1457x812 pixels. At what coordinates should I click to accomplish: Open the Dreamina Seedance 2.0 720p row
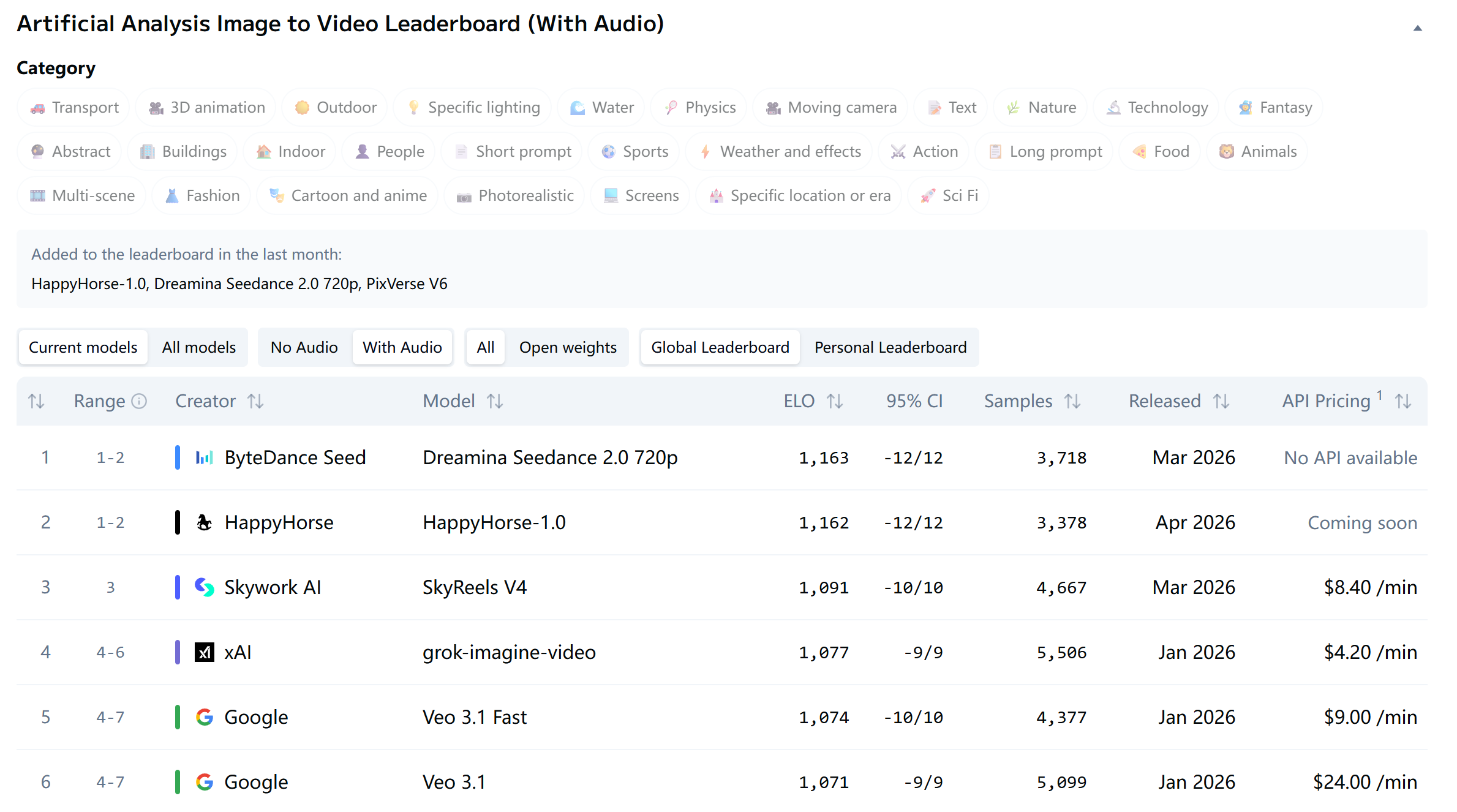(549, 457)
